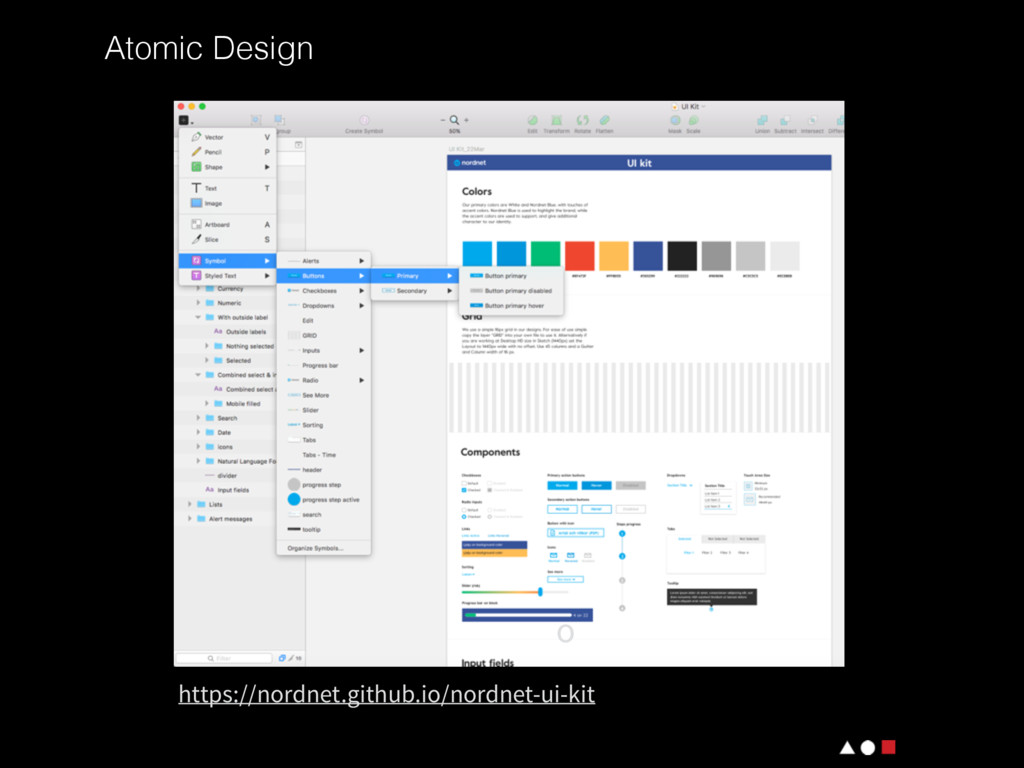Viewport: 1024px width, 768px height.
Task: Click the Union boolean icon
Action: (762, 120)
